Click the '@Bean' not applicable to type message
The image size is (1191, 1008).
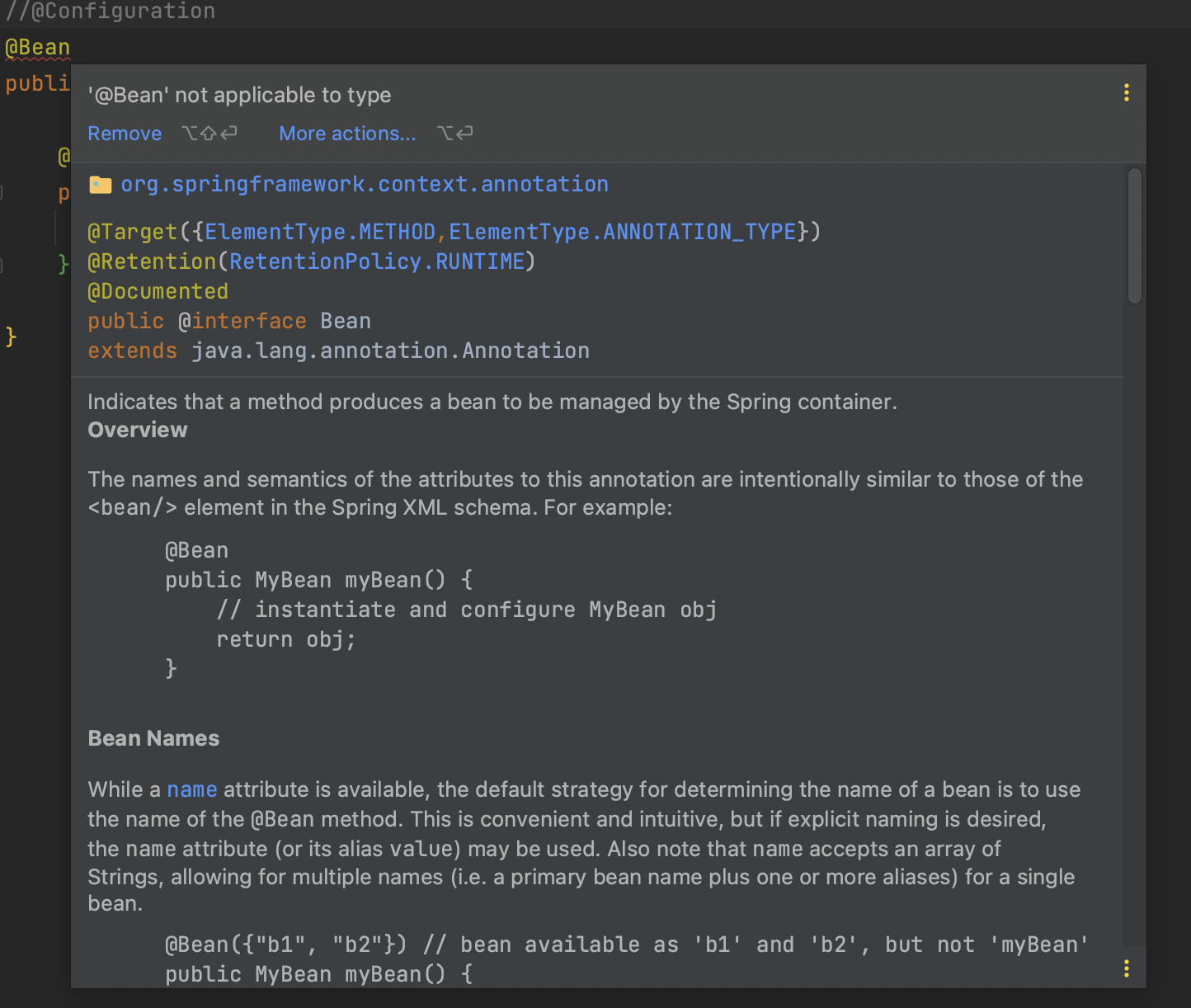[239, 95]
